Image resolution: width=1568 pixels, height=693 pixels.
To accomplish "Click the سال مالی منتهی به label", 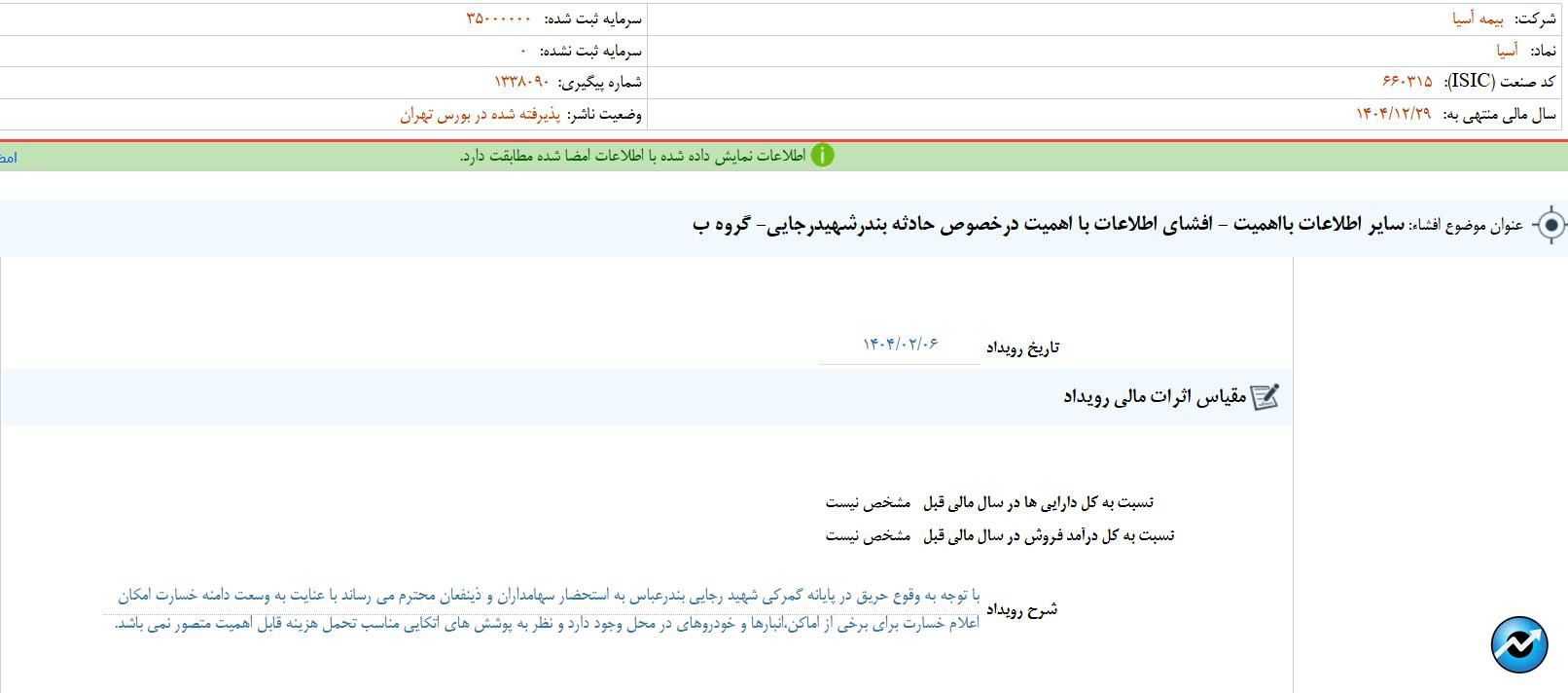I will [1499, 115].
